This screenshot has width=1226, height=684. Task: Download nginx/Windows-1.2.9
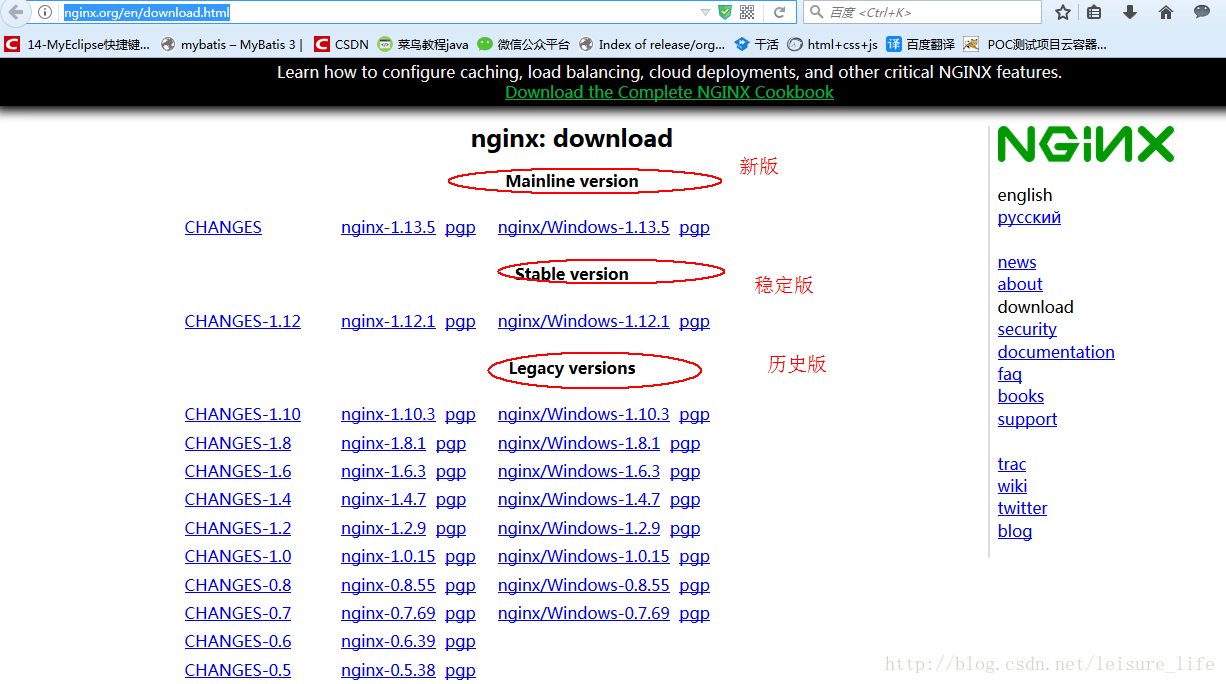(579, 528)
